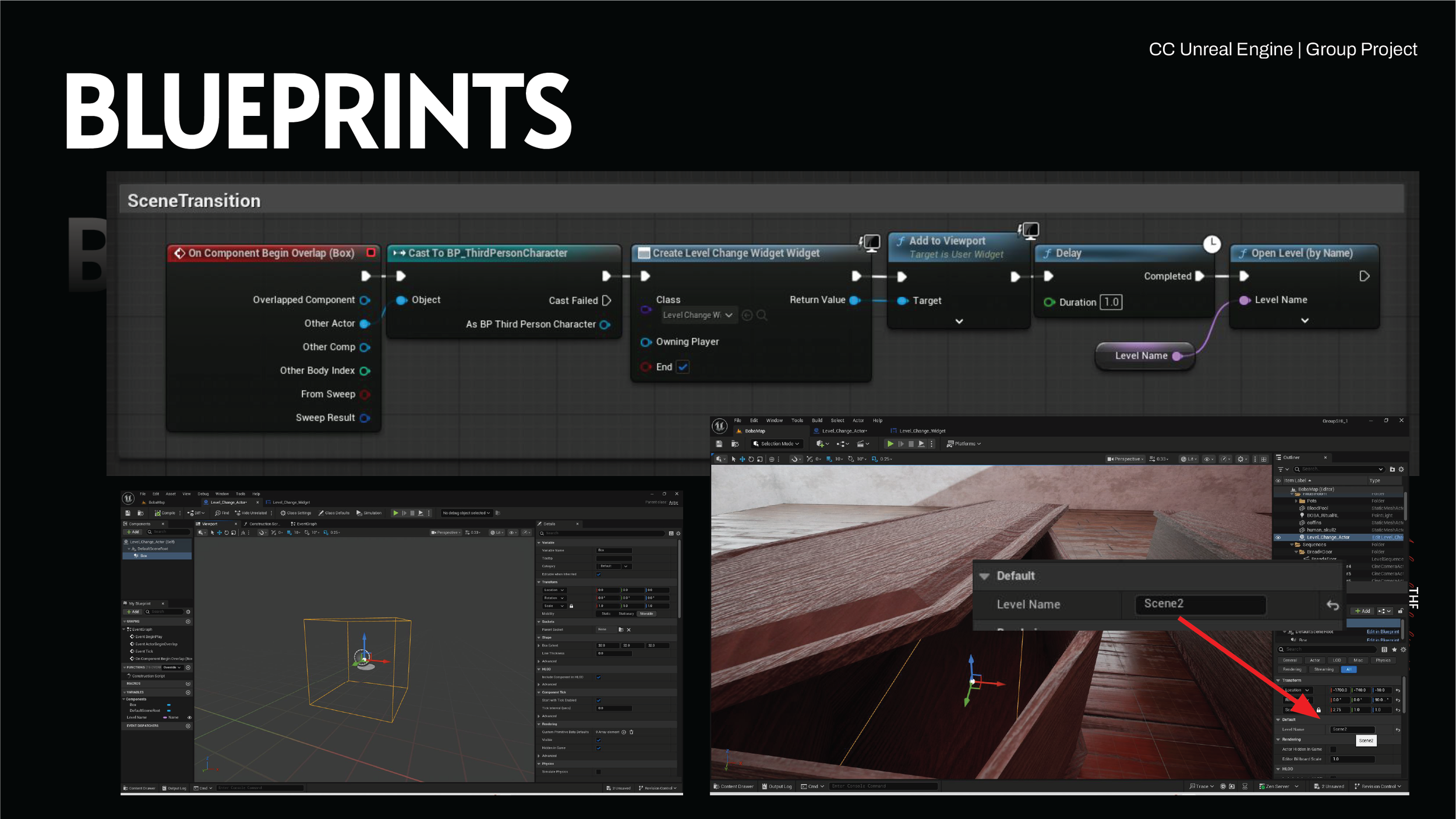Screen dimensions: 1456x819
Task: Open the Debug menu in the Blueprint editor
Action: 203,494
